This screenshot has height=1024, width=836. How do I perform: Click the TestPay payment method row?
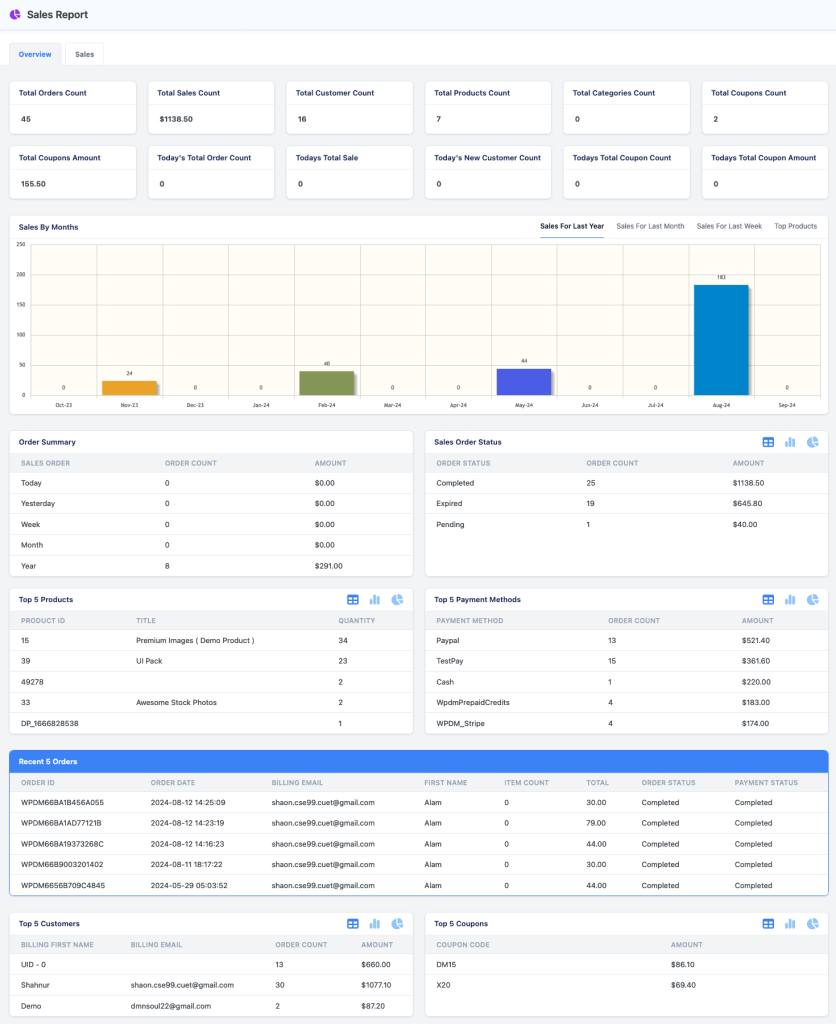(x=626, y=661)
